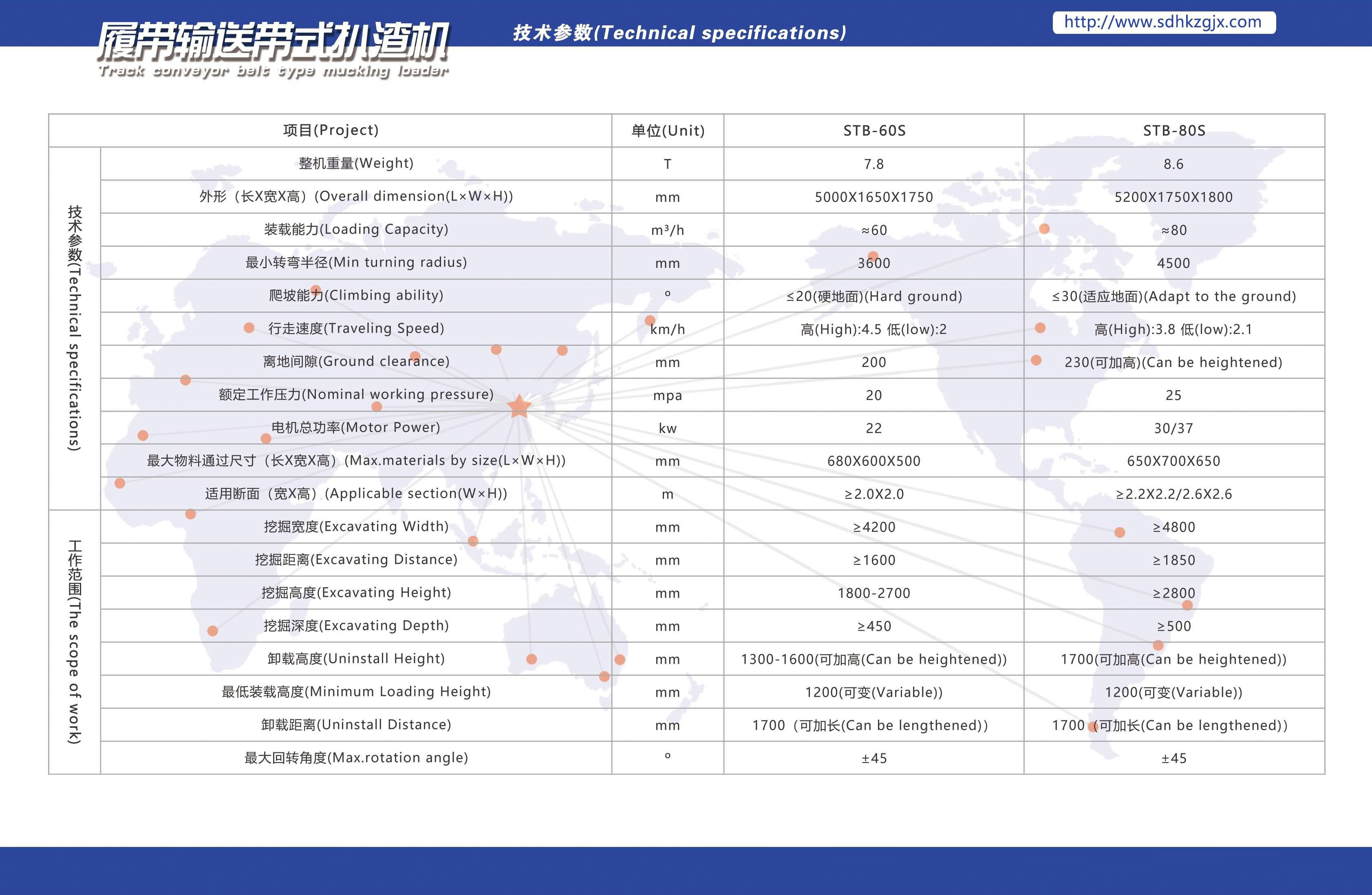Click the 5000X1650X1750 dimension value
The height and width of the screenshot is (895, 1372).
pyautogui.click(x=873, y=197)
